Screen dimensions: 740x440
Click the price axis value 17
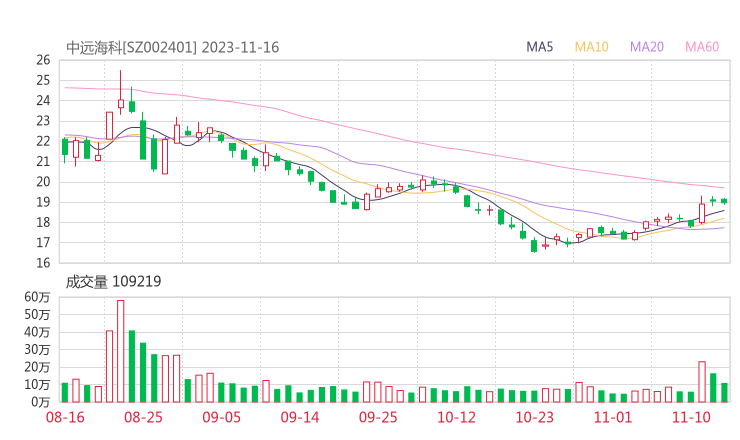[x=43, y=243]
